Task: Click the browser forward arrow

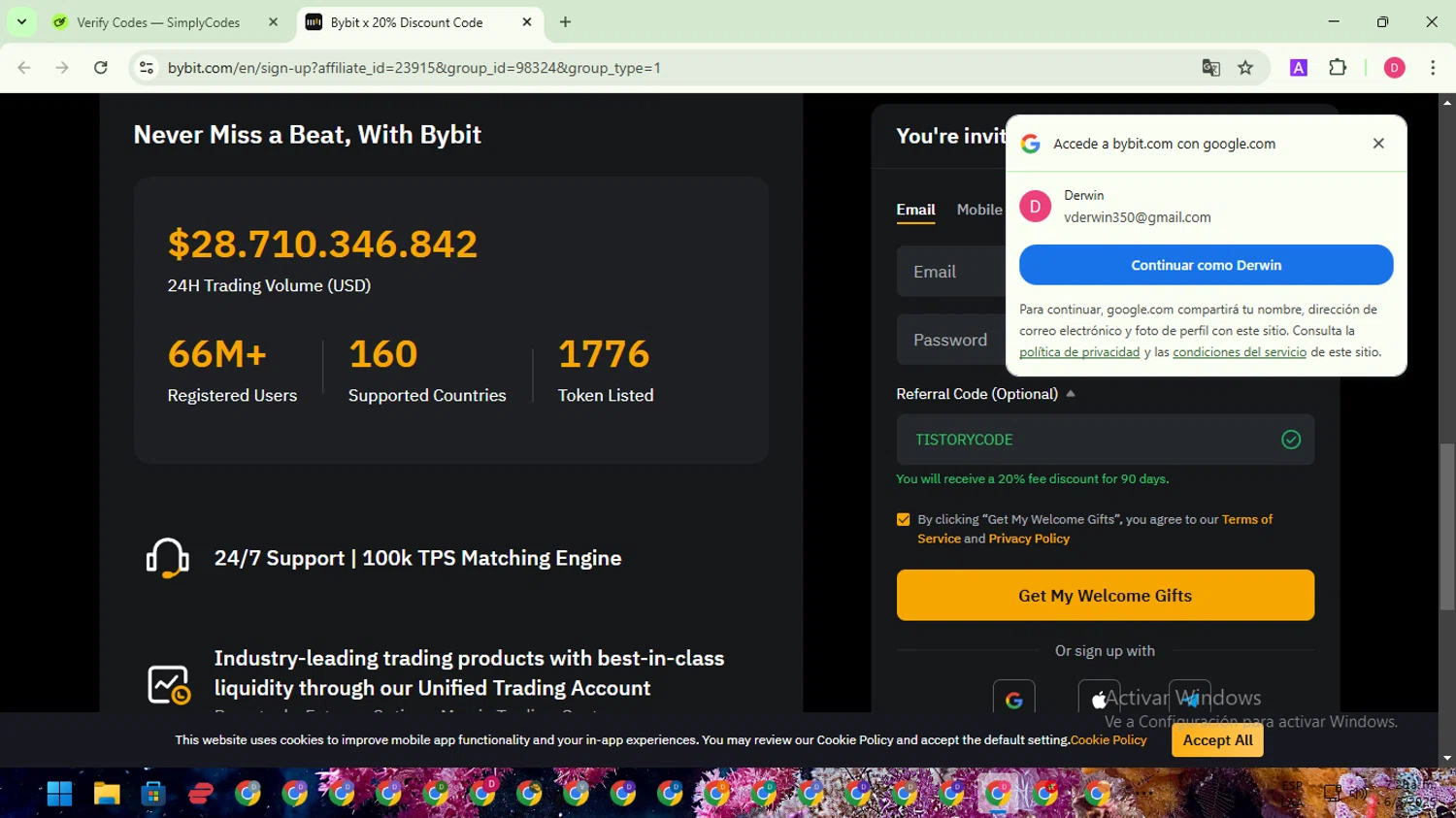Action: [62, 68]
